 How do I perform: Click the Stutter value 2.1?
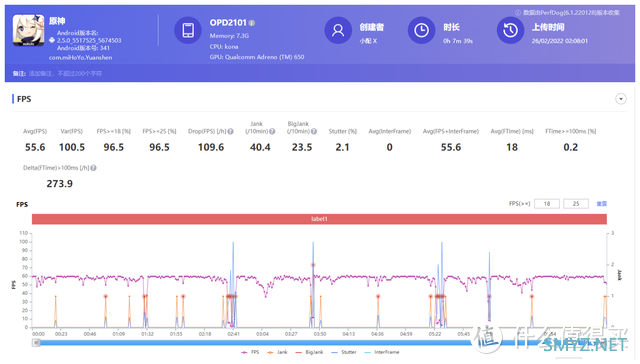point(342,147)
